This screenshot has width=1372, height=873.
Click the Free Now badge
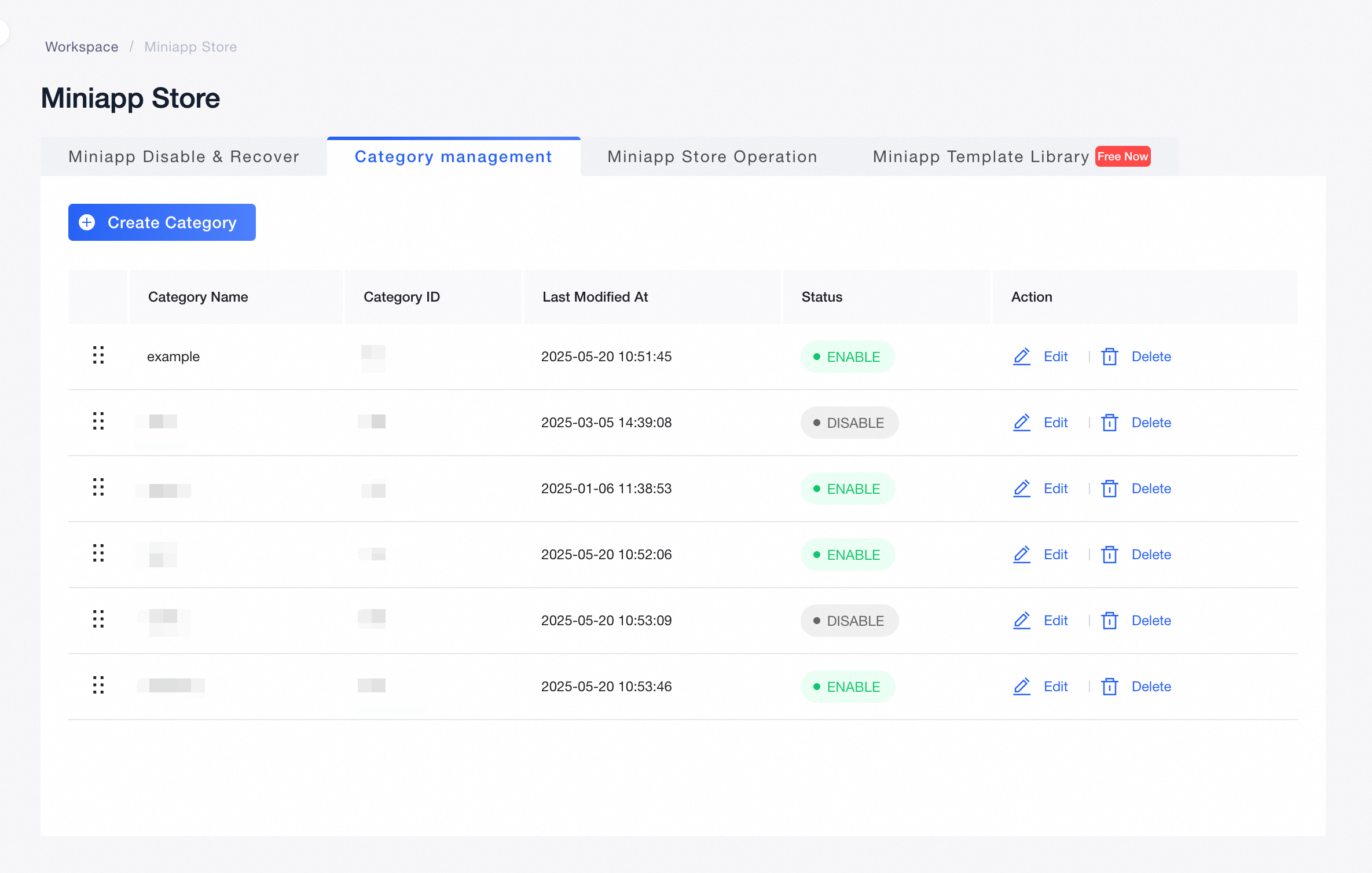coord(1122,156)
